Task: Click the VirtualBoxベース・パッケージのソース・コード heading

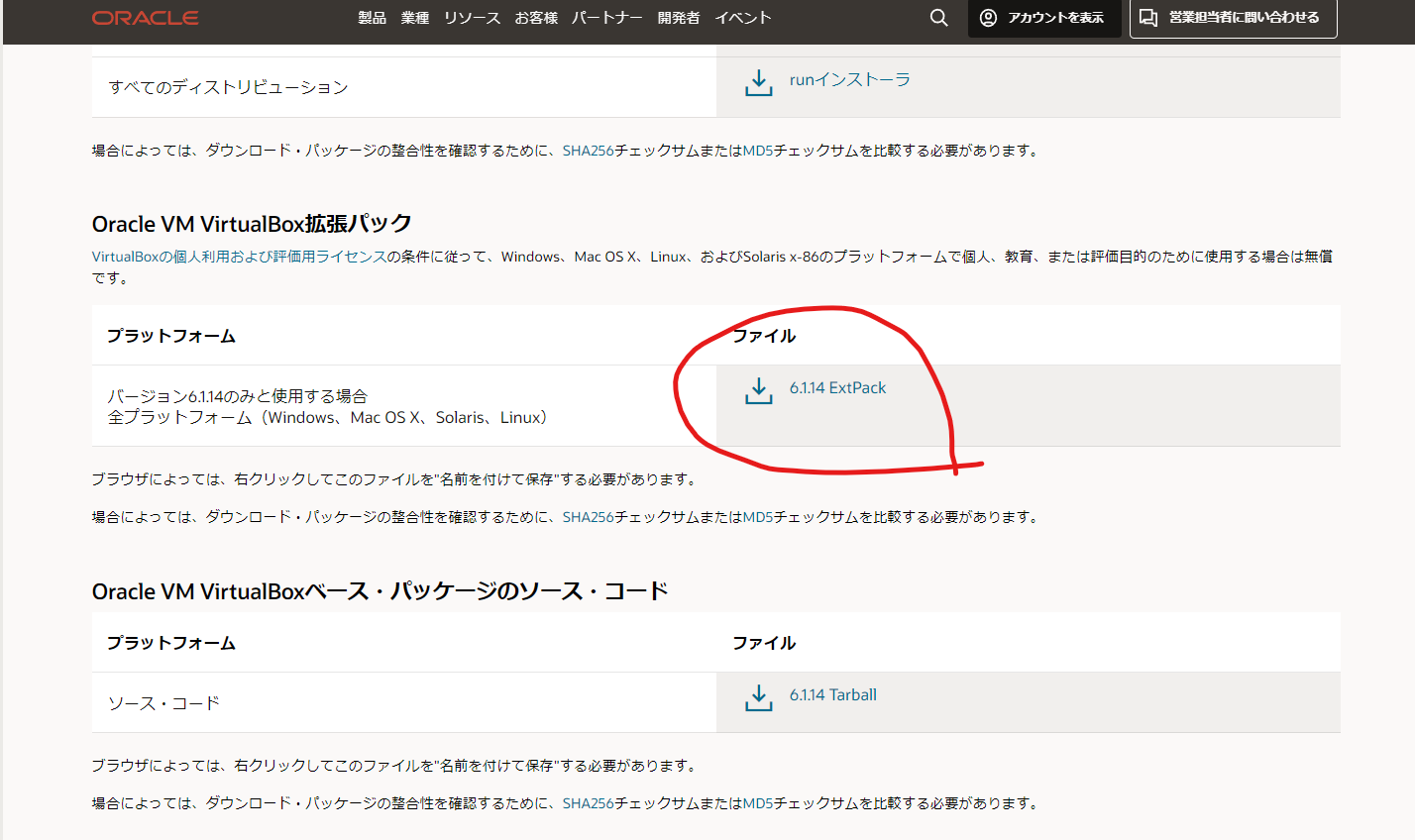Action: click(x=381, y=591)
